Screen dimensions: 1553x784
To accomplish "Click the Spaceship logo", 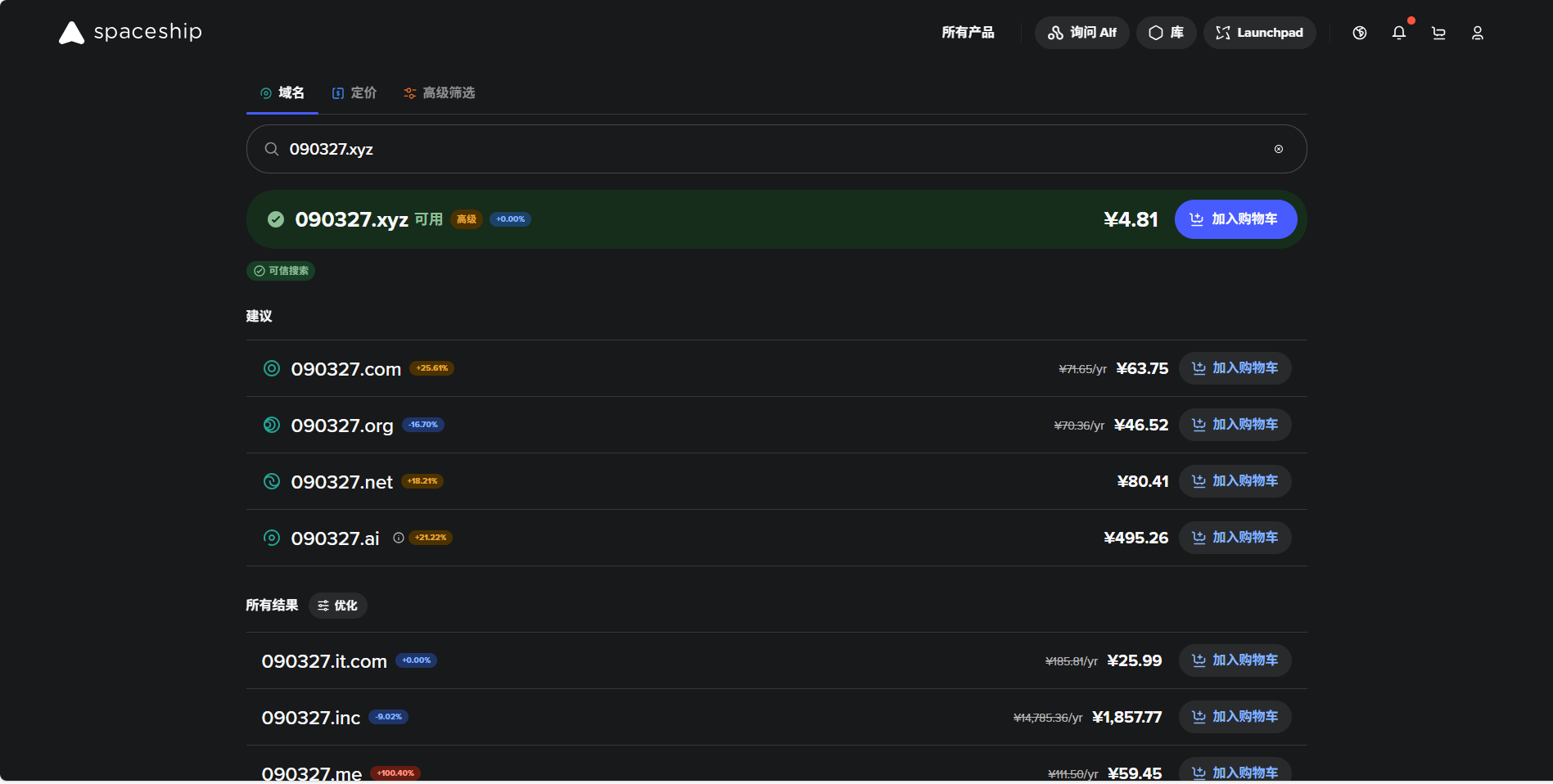I will (130, 32).
